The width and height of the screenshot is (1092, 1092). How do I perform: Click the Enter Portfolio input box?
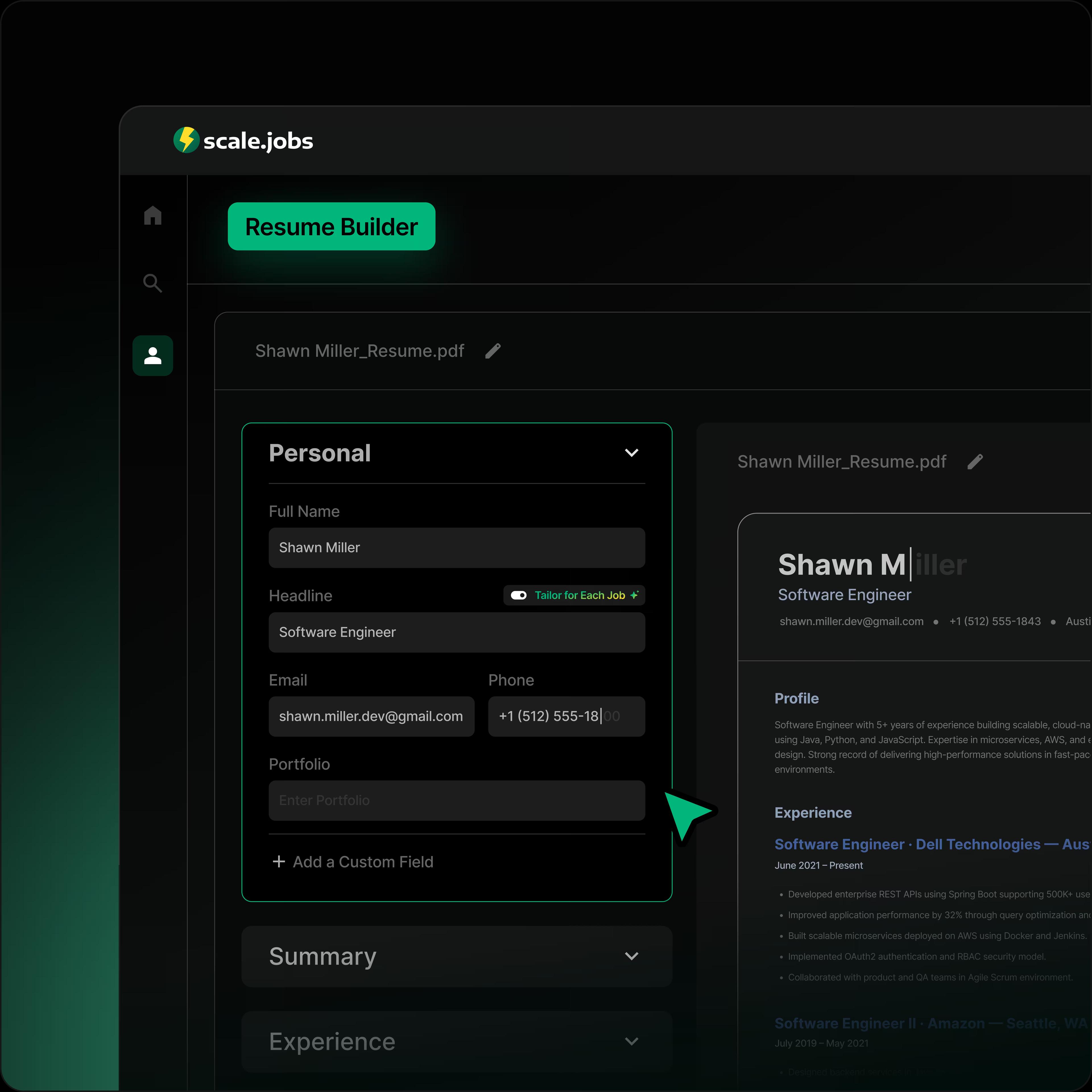tap(457, 800)
